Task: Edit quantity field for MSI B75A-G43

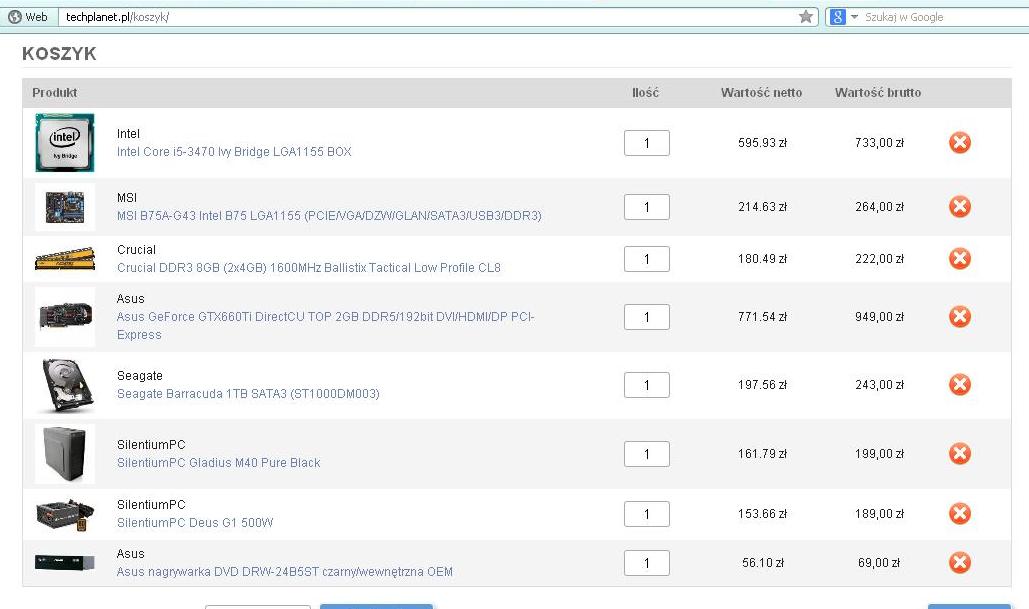Action: tap(646, 207)
